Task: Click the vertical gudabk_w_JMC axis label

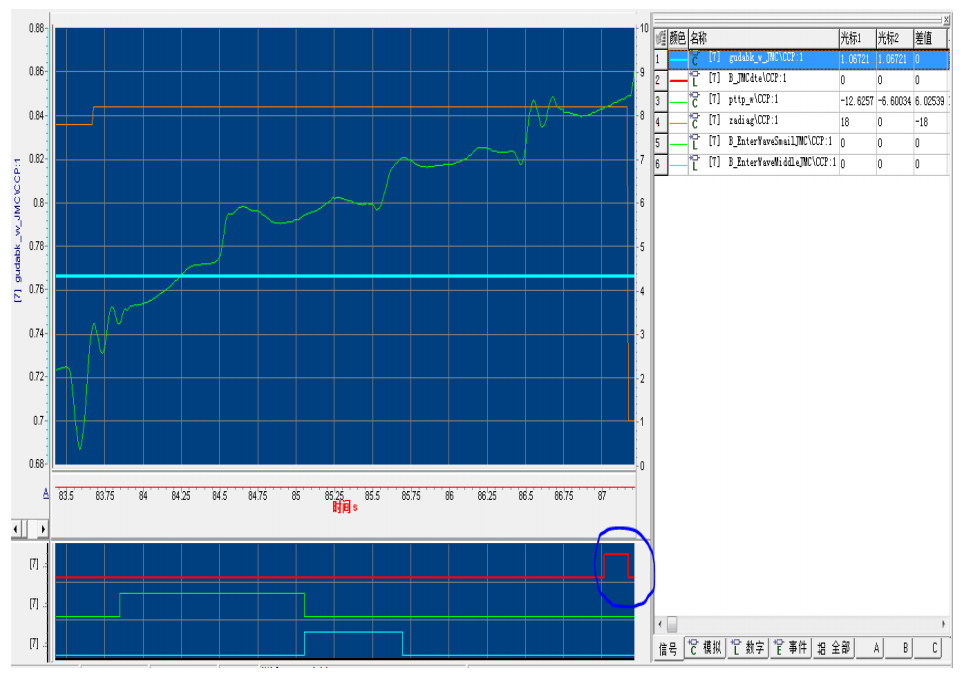Action: [x=17, y=230]
